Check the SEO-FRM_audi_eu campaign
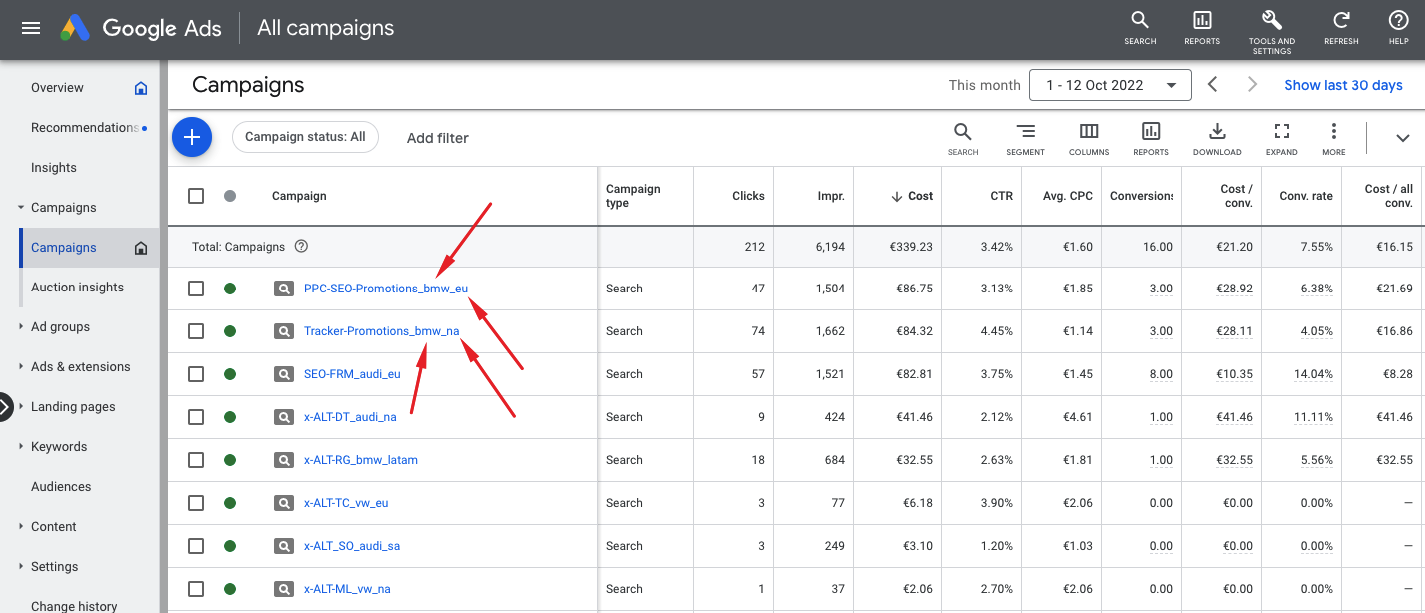Viewport: 1425px width, 613px height. 196,374
